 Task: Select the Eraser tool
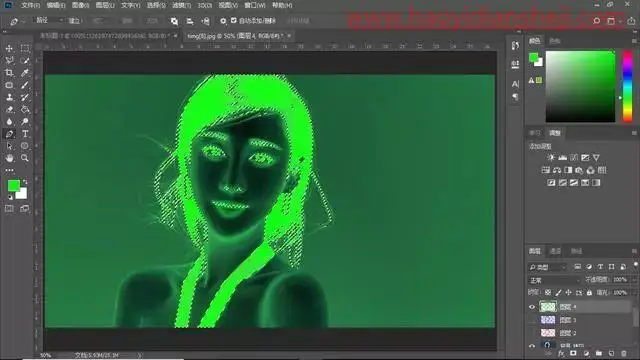click(9, 110)
